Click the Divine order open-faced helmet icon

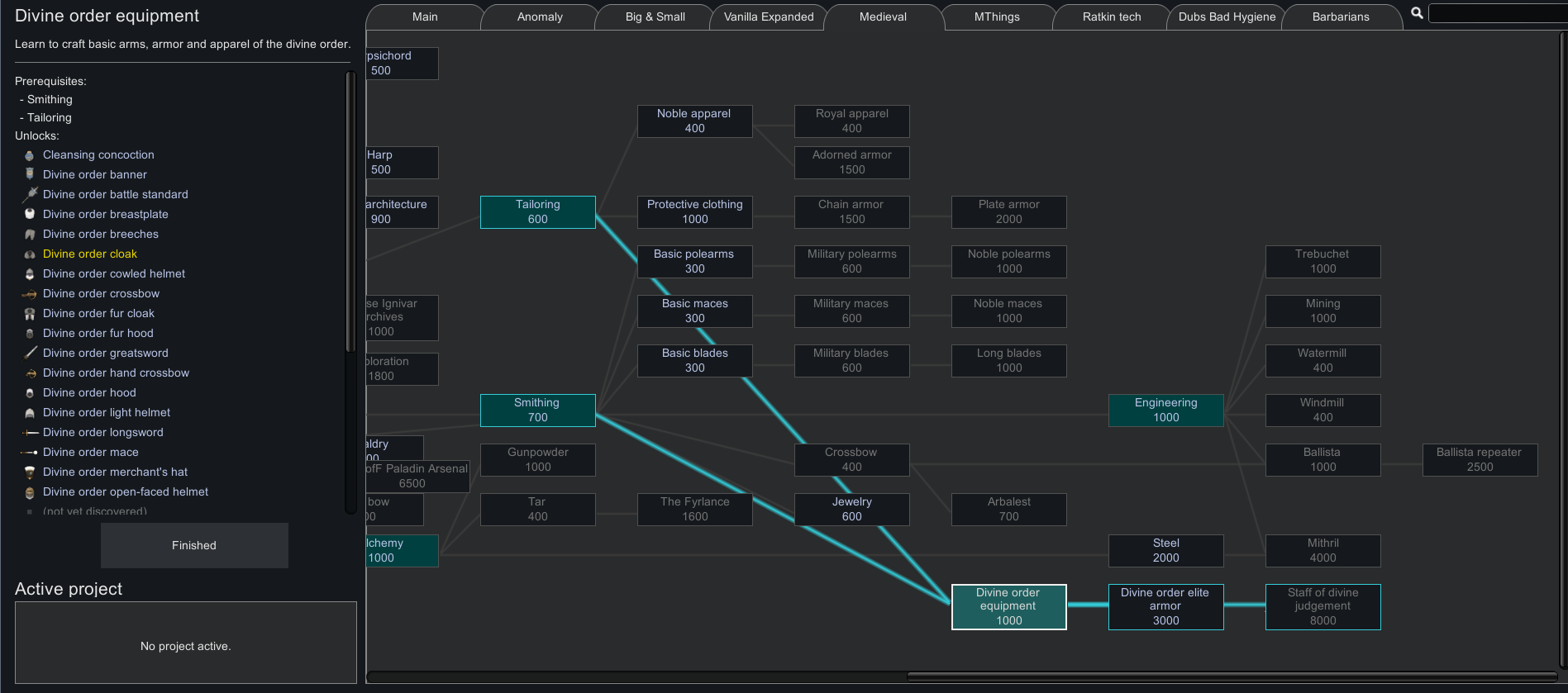click(30, 492)
